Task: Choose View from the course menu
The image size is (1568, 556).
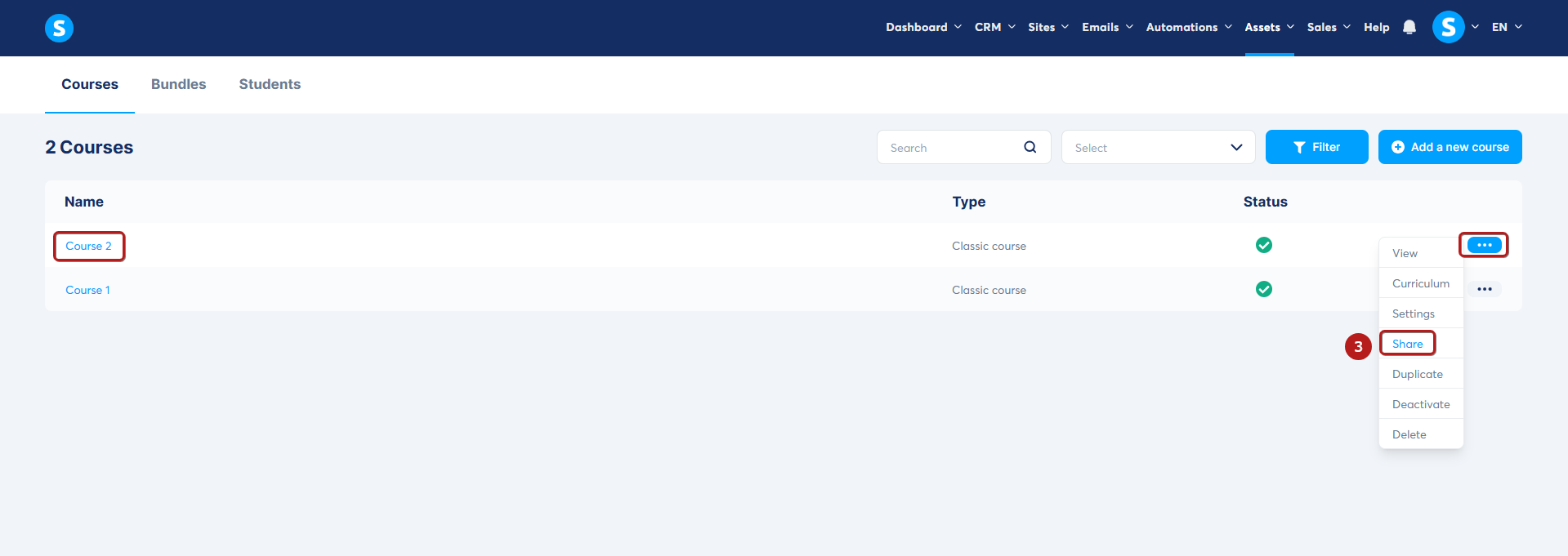Action: coord(1421,253)
